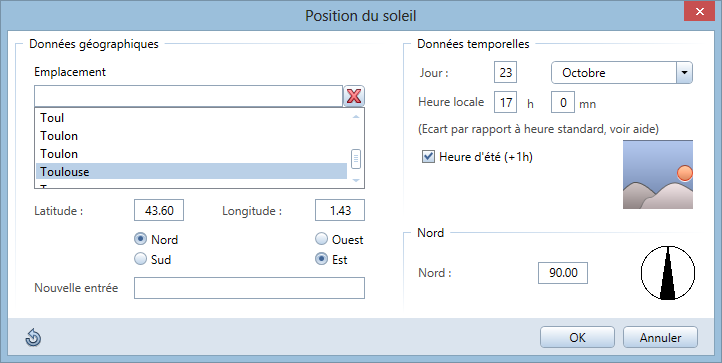The width and height of the screenshot is (722, 363).
Task: Click the north compass dial graphic
Action: [x=668, y=273]
